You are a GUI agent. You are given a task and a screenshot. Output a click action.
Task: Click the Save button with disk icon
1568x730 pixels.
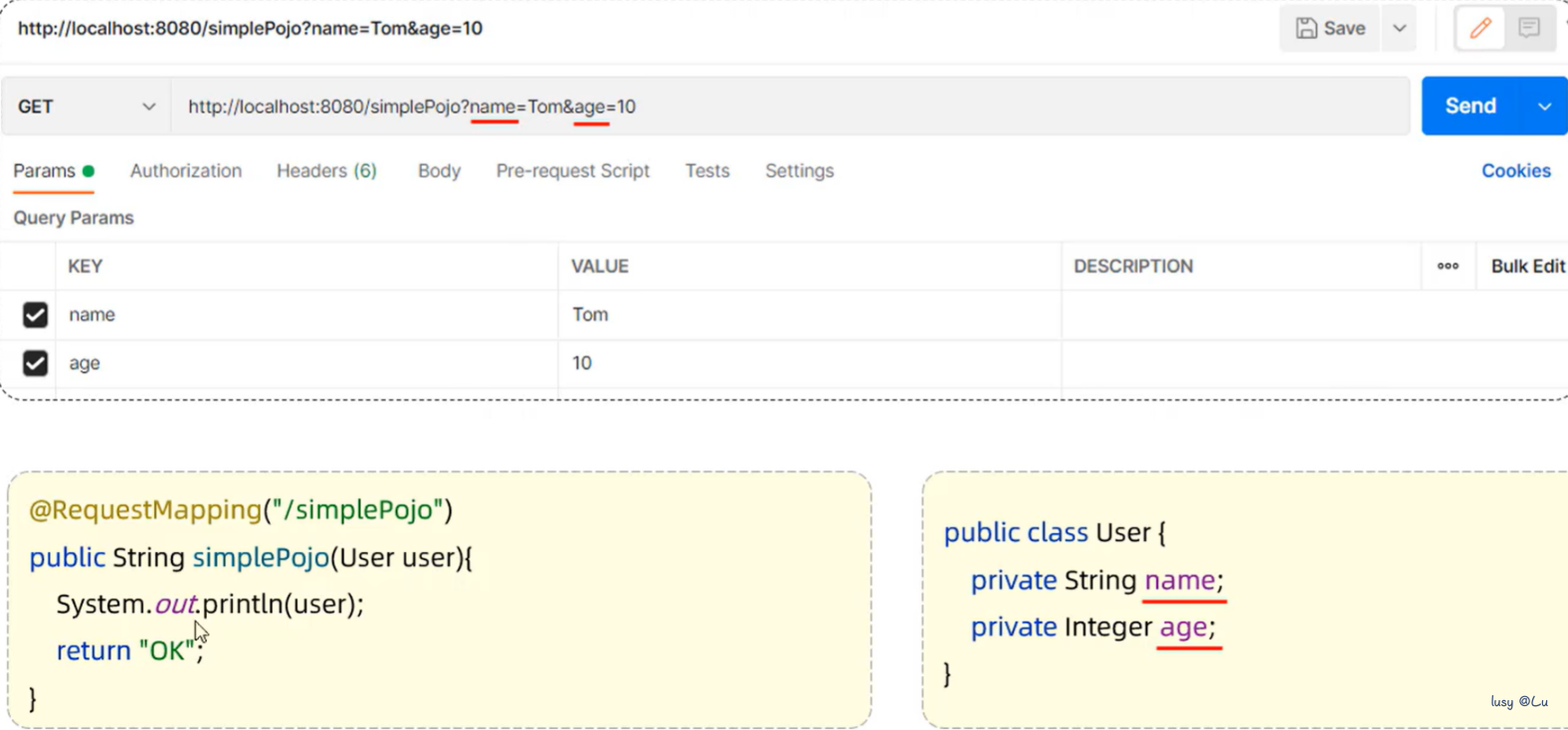(1330, 29)
